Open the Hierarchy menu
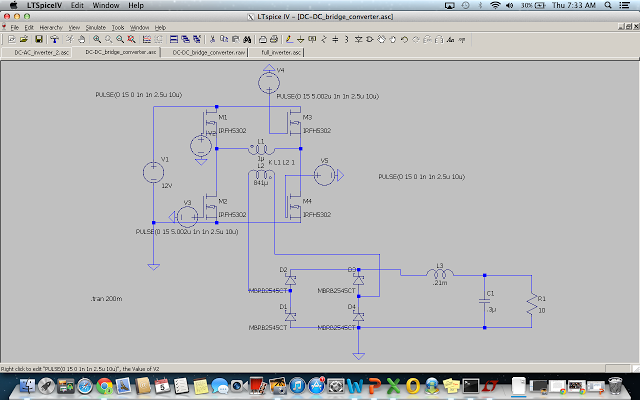 tap(51, 26)
